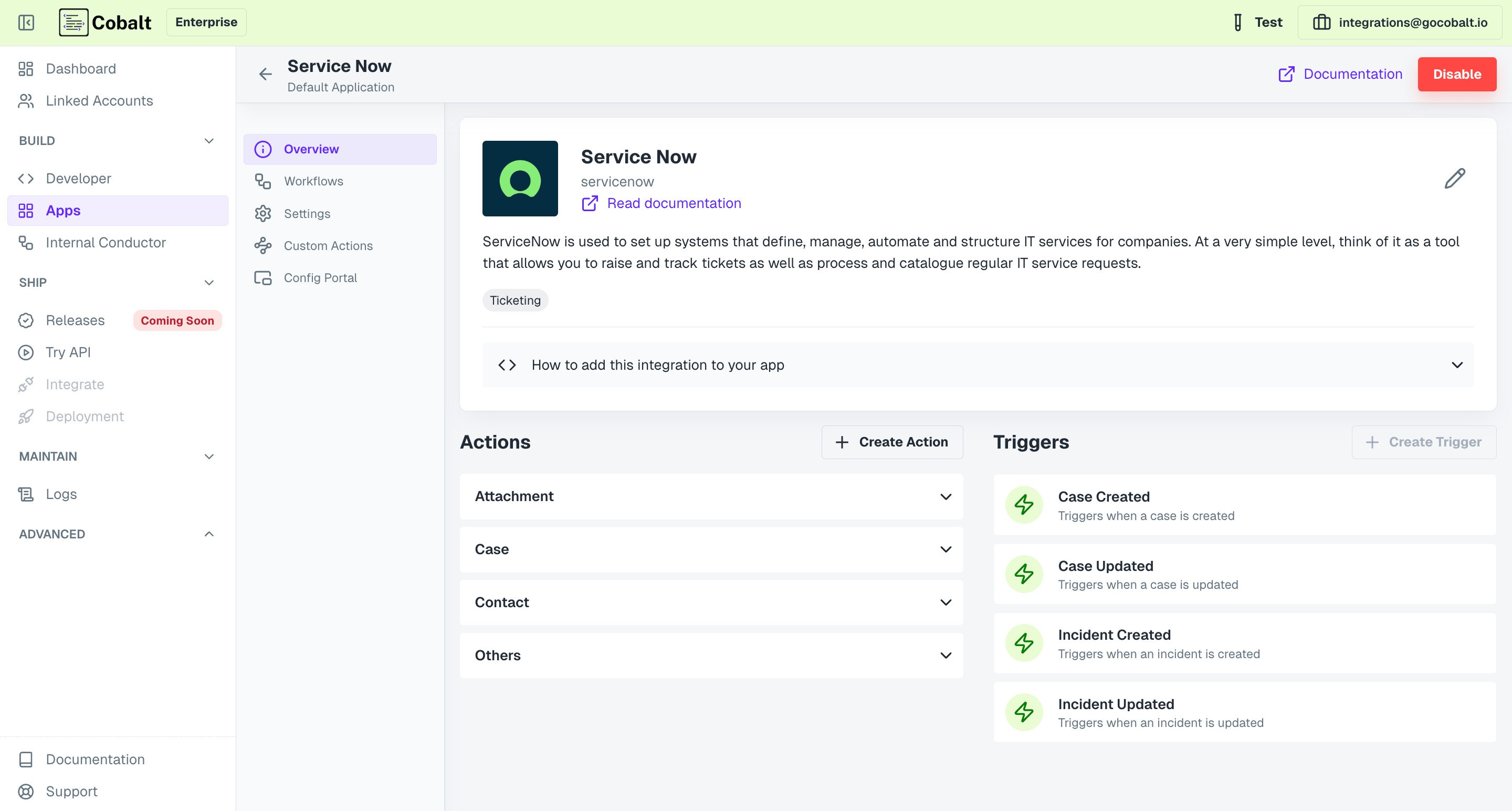The width and height of the screenshot is (1512, 811).
Task: Open the Config Portal tab
Action: click(x=340, y=278)
